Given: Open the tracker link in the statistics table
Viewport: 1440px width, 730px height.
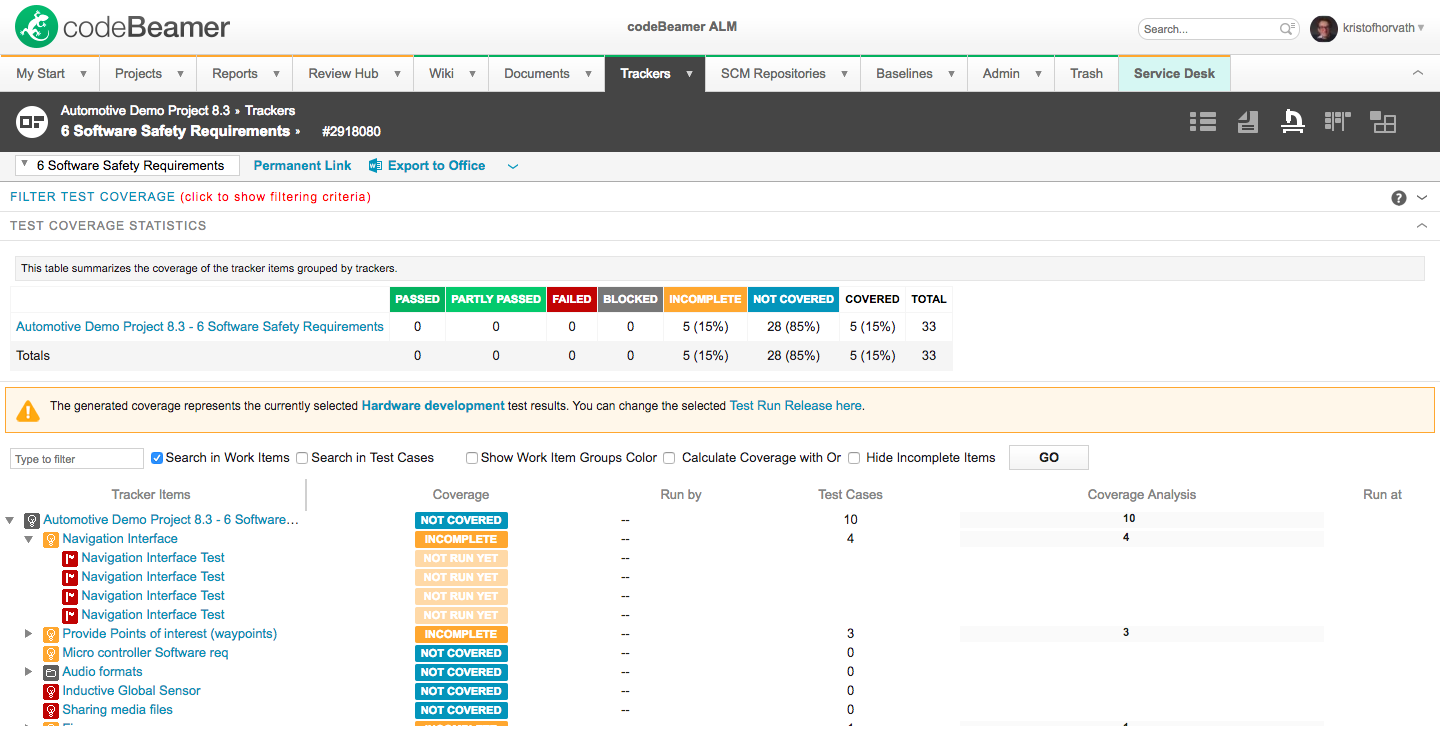Looking at the screenshot, I should tap(200, 327).
